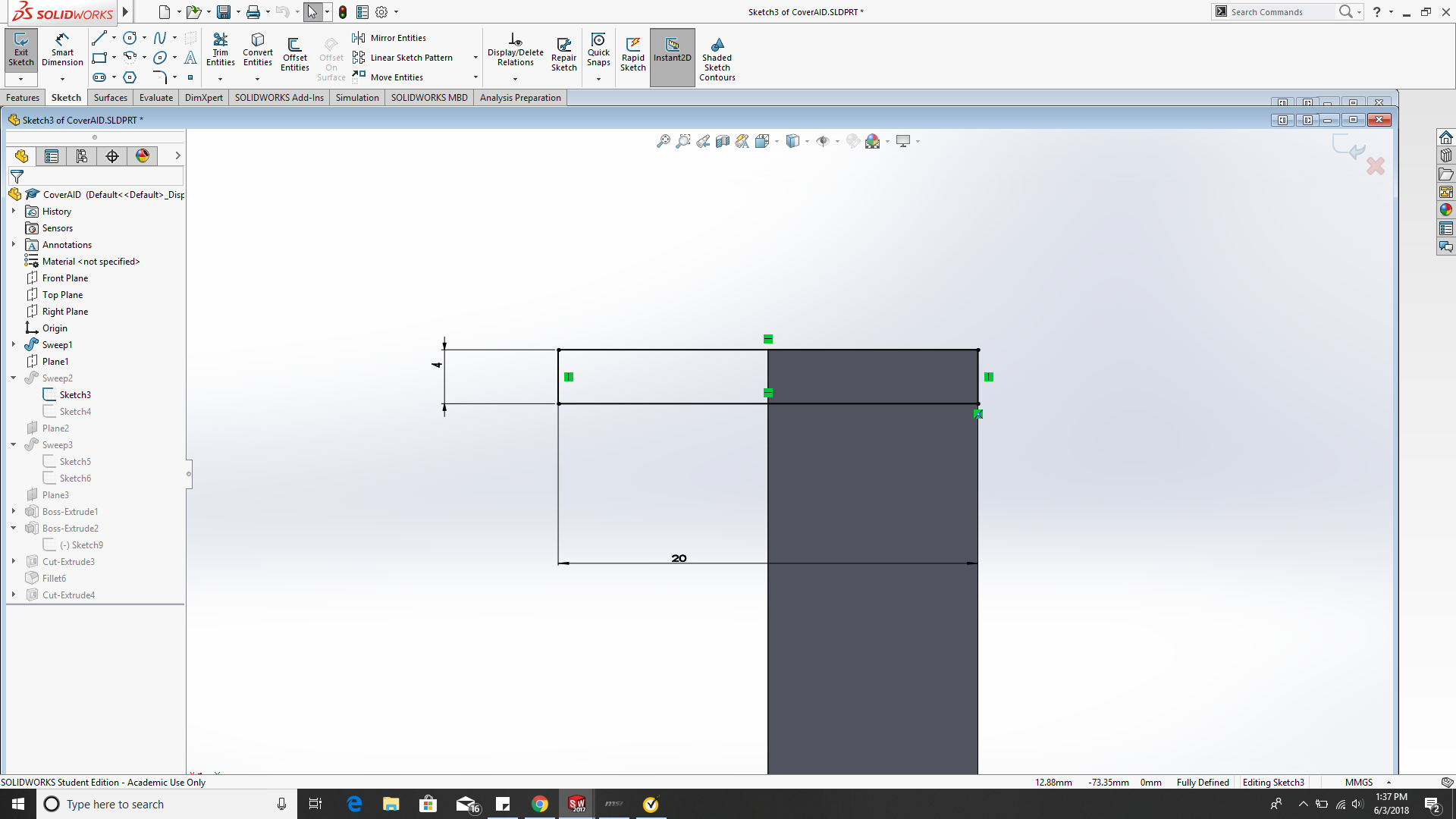Select the Ellipse sketch tool
Screen dimensions: 1456x819
click(x=160, y=58)
